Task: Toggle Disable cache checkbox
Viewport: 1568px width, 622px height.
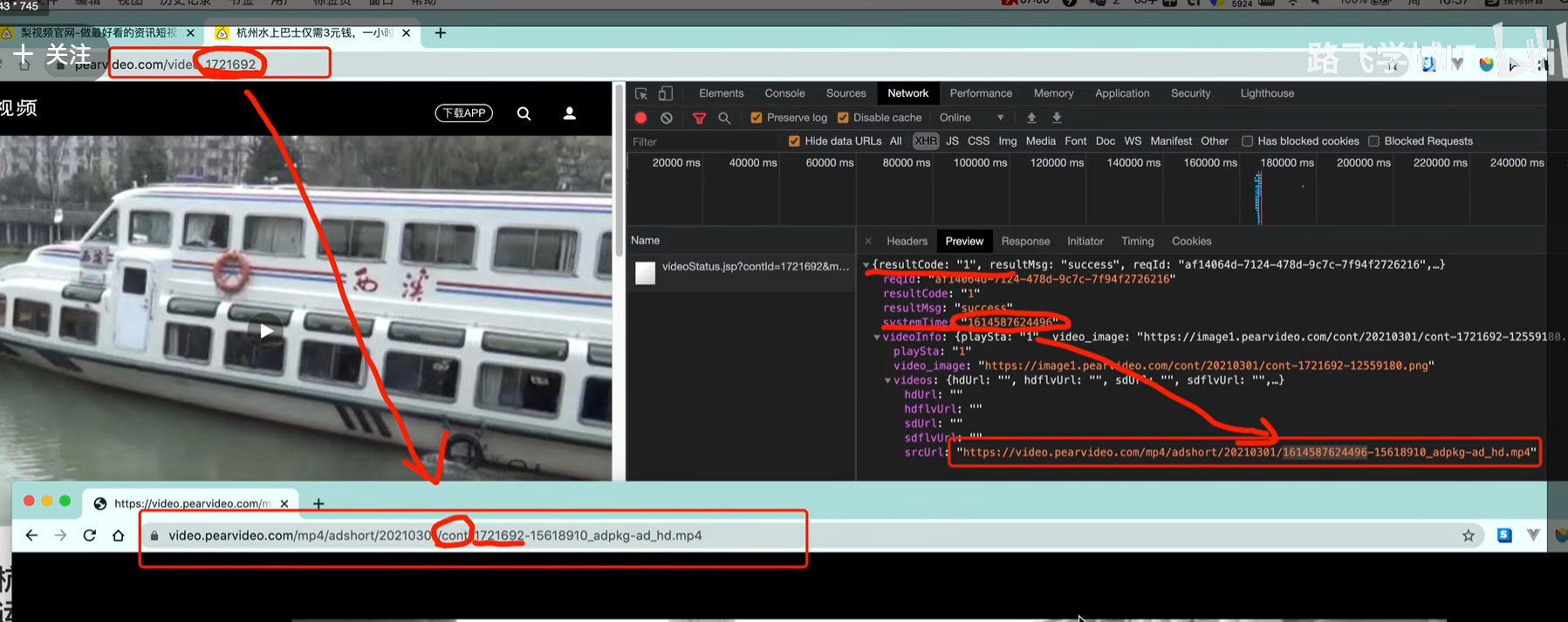Action: click(843, 118)
